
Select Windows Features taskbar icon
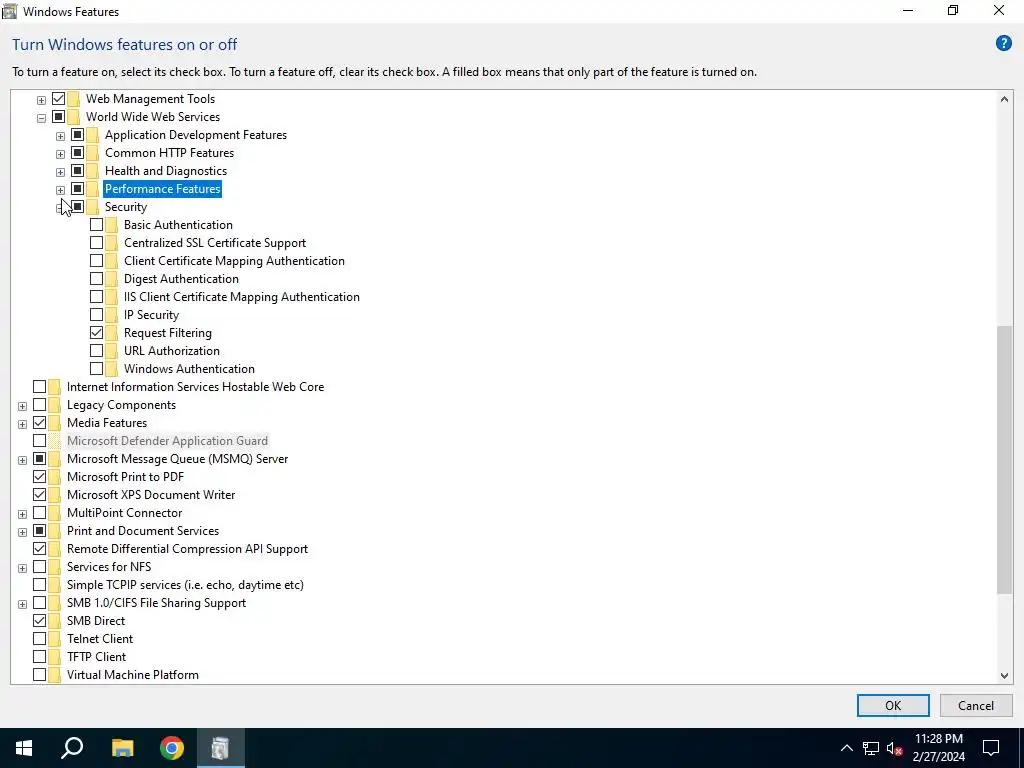pyautogui.click(x=221, y=748)
